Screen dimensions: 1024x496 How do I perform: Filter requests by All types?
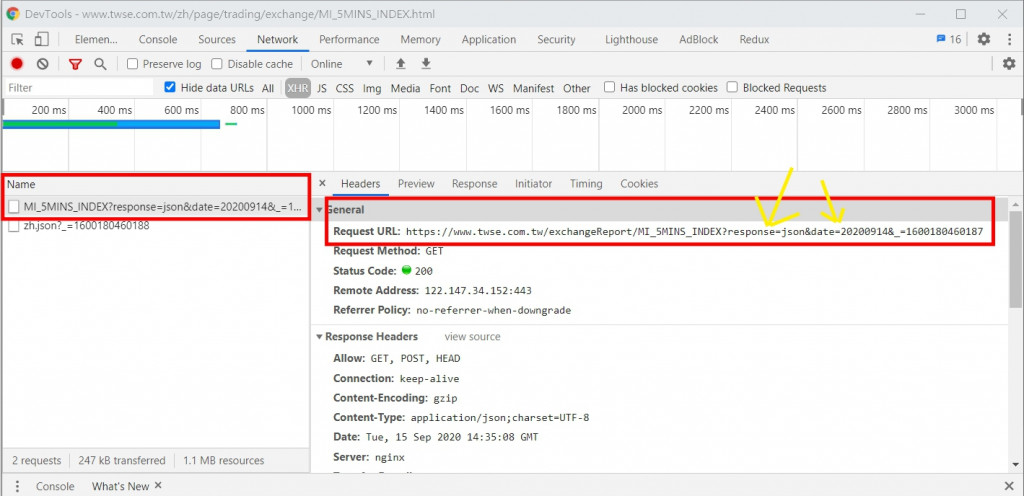click(268, 88)
